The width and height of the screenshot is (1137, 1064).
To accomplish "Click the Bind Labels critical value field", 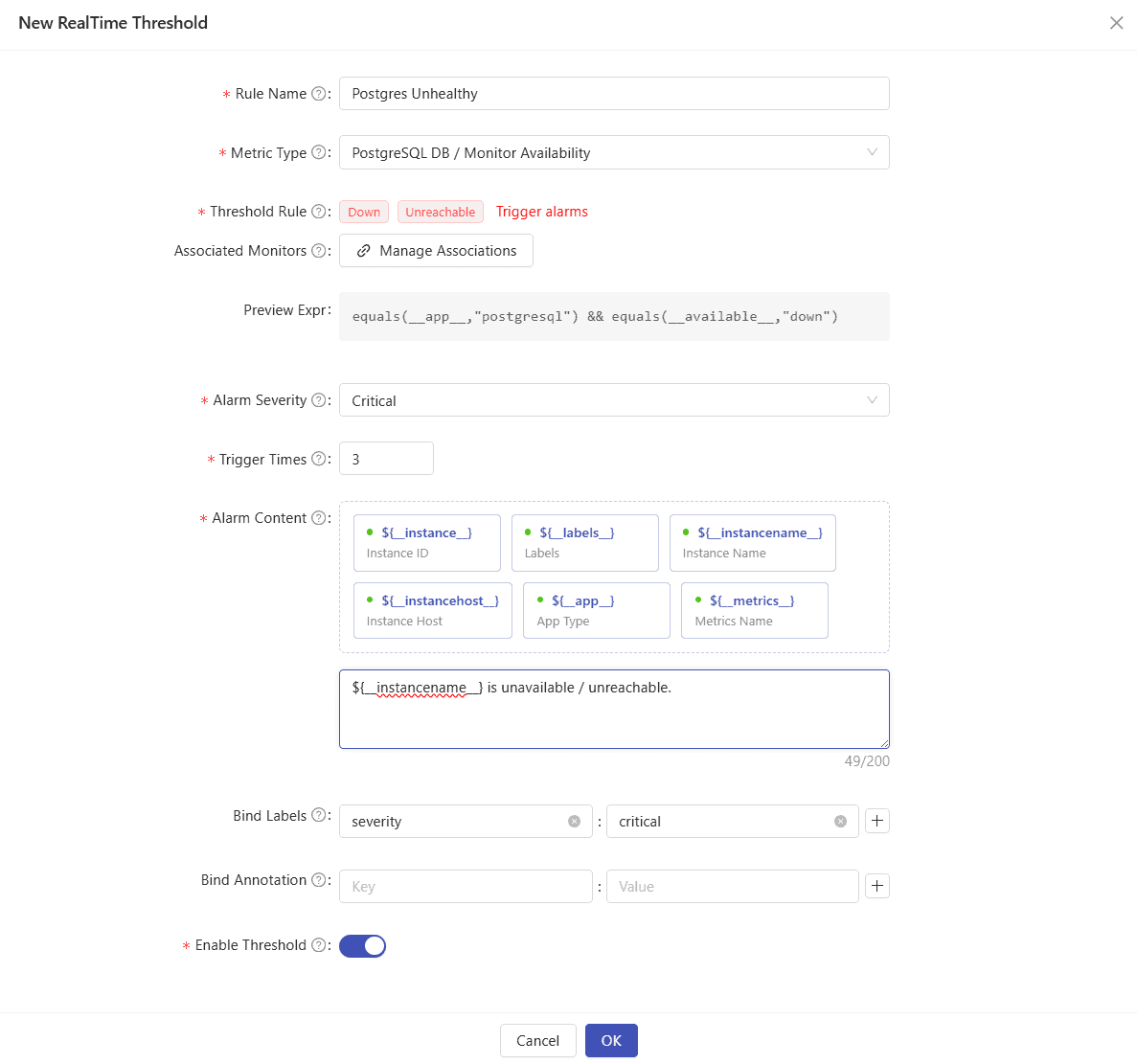I will click(x=733, y=821).
